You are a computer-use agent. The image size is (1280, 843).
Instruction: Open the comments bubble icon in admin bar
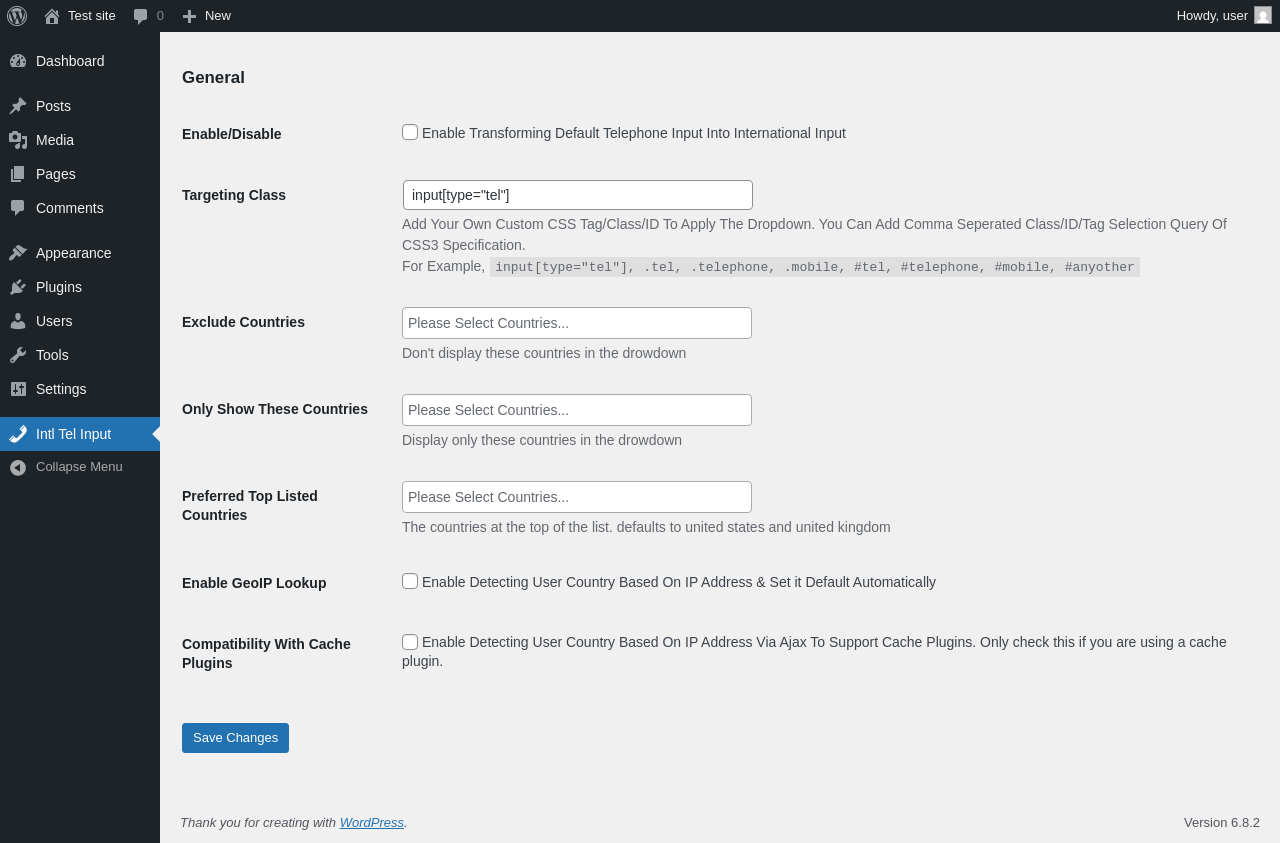pos(141,16)
